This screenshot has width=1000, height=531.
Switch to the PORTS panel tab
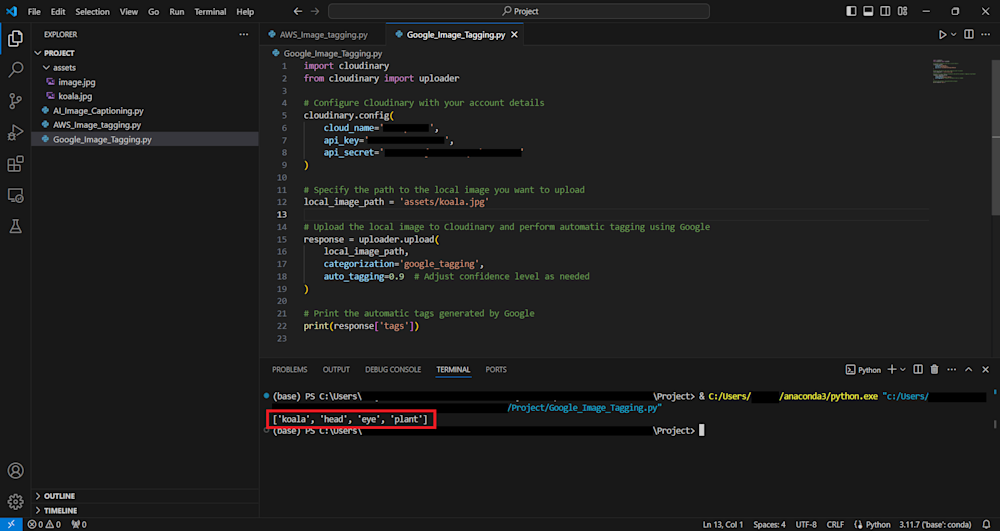pyautogui.click(x=496, y=370)
